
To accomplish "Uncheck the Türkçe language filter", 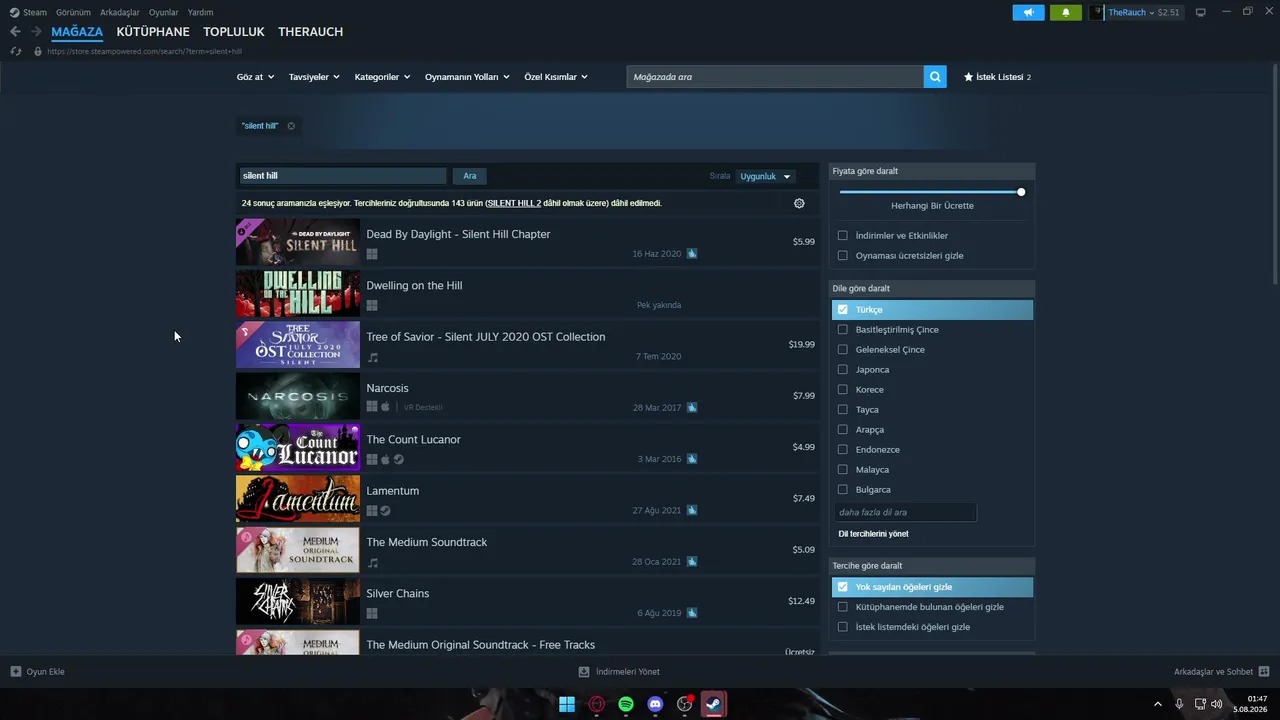I will [x=843, y=310].
